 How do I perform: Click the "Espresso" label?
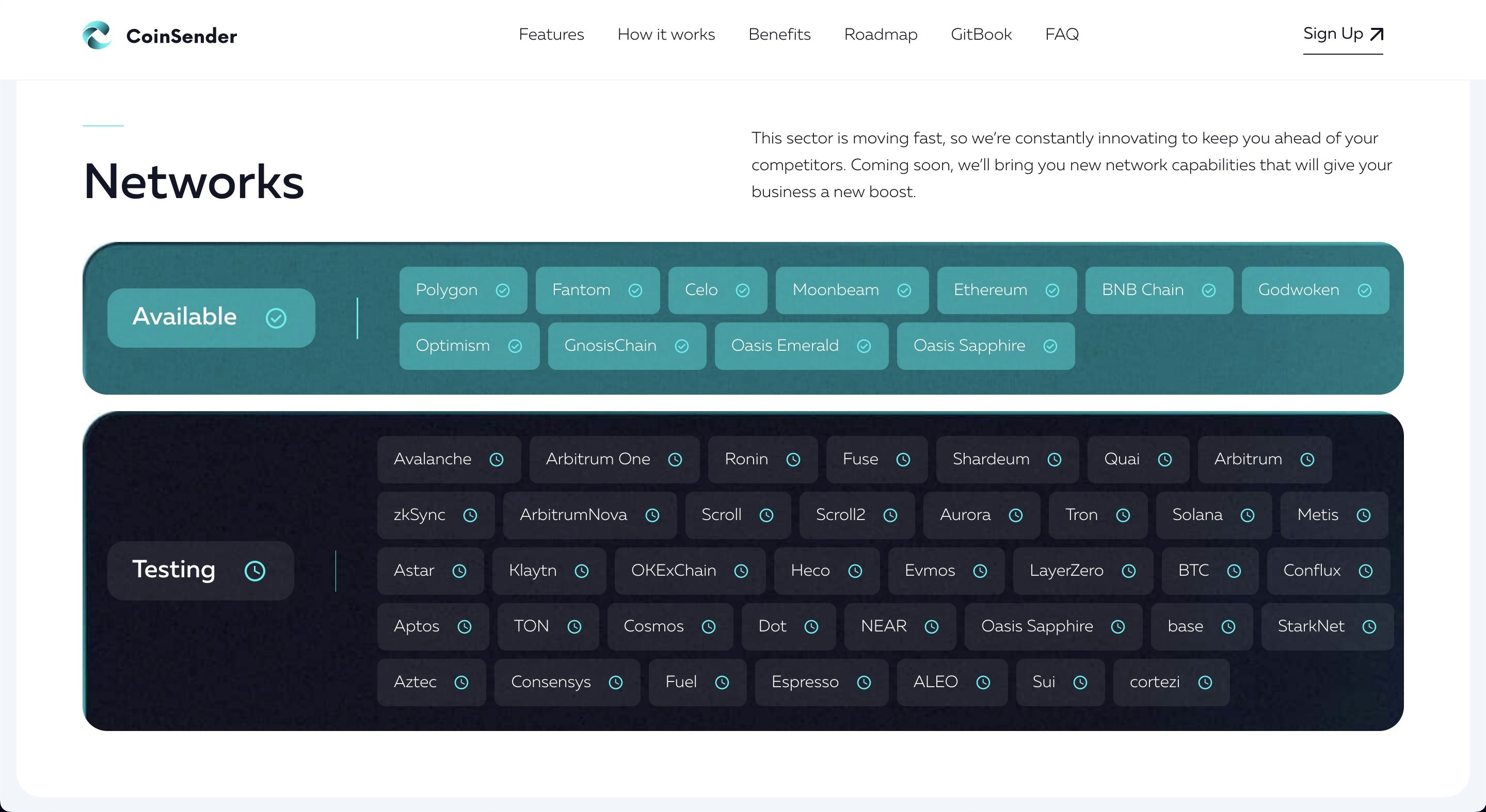click(805, 682)
